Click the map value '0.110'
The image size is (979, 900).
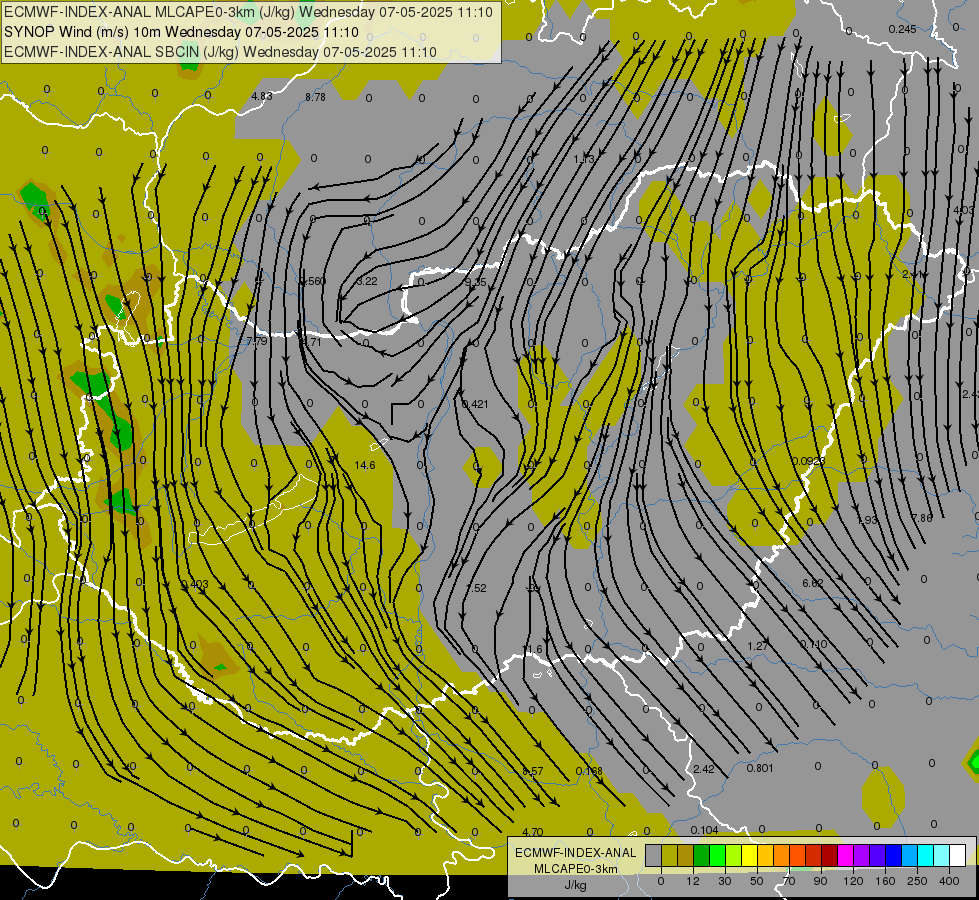(x=814, y=644)
